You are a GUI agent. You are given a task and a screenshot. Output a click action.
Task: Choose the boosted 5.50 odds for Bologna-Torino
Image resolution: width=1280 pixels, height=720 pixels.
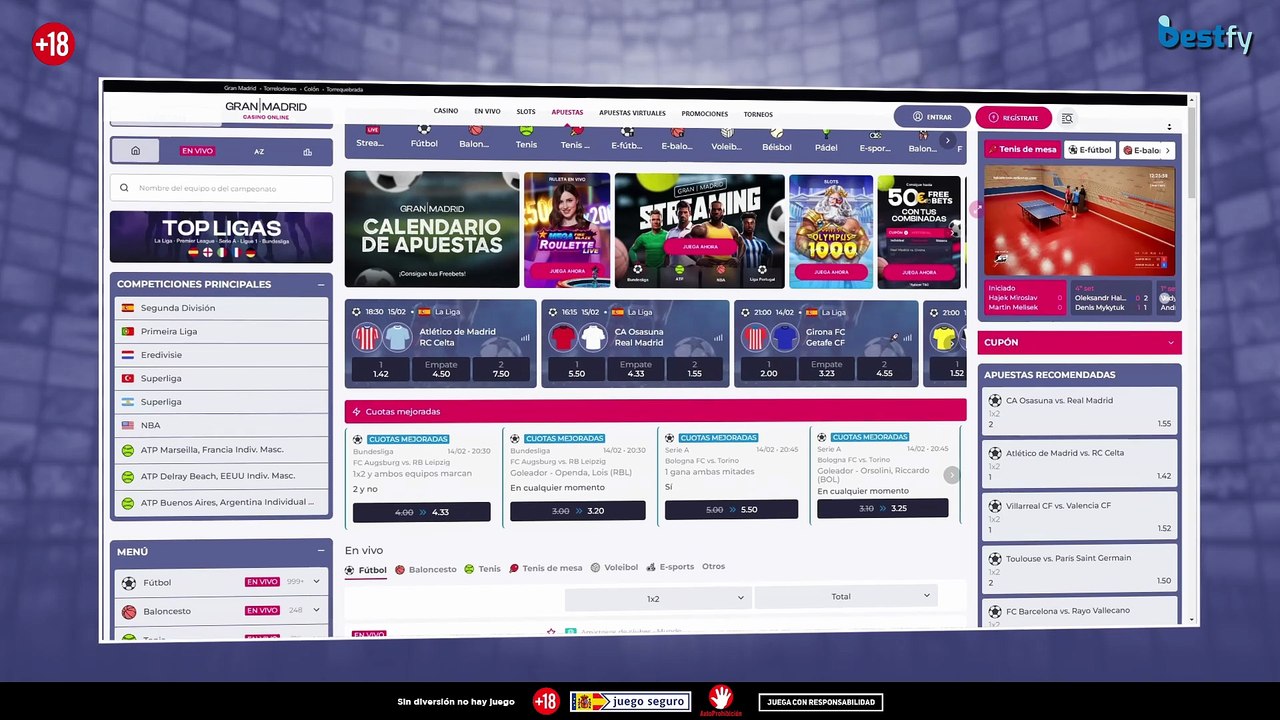click(x=731, y=509)
